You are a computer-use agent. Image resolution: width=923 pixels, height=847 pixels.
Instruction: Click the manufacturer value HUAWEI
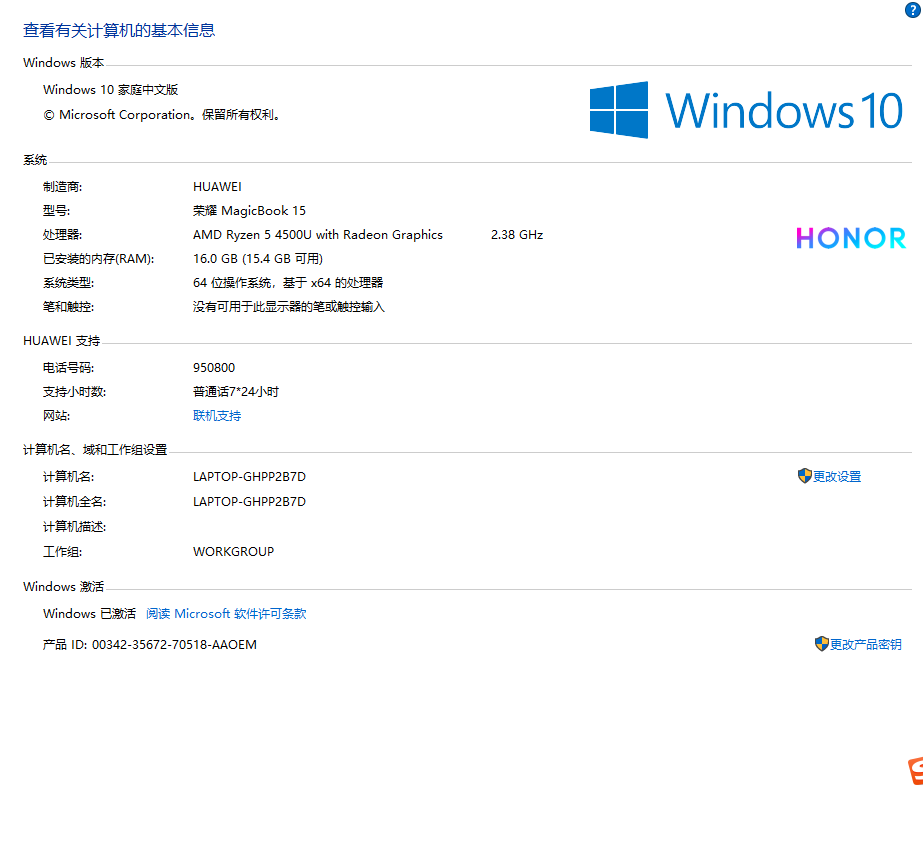tap(217, 187)
